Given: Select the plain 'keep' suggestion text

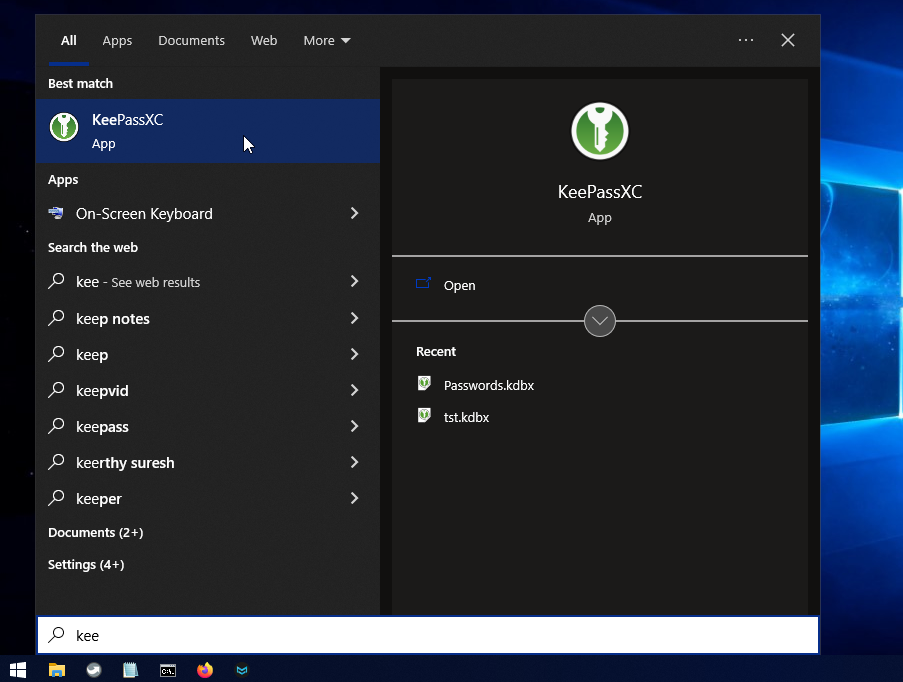Looking at the screenshot, I should point(92,355).
